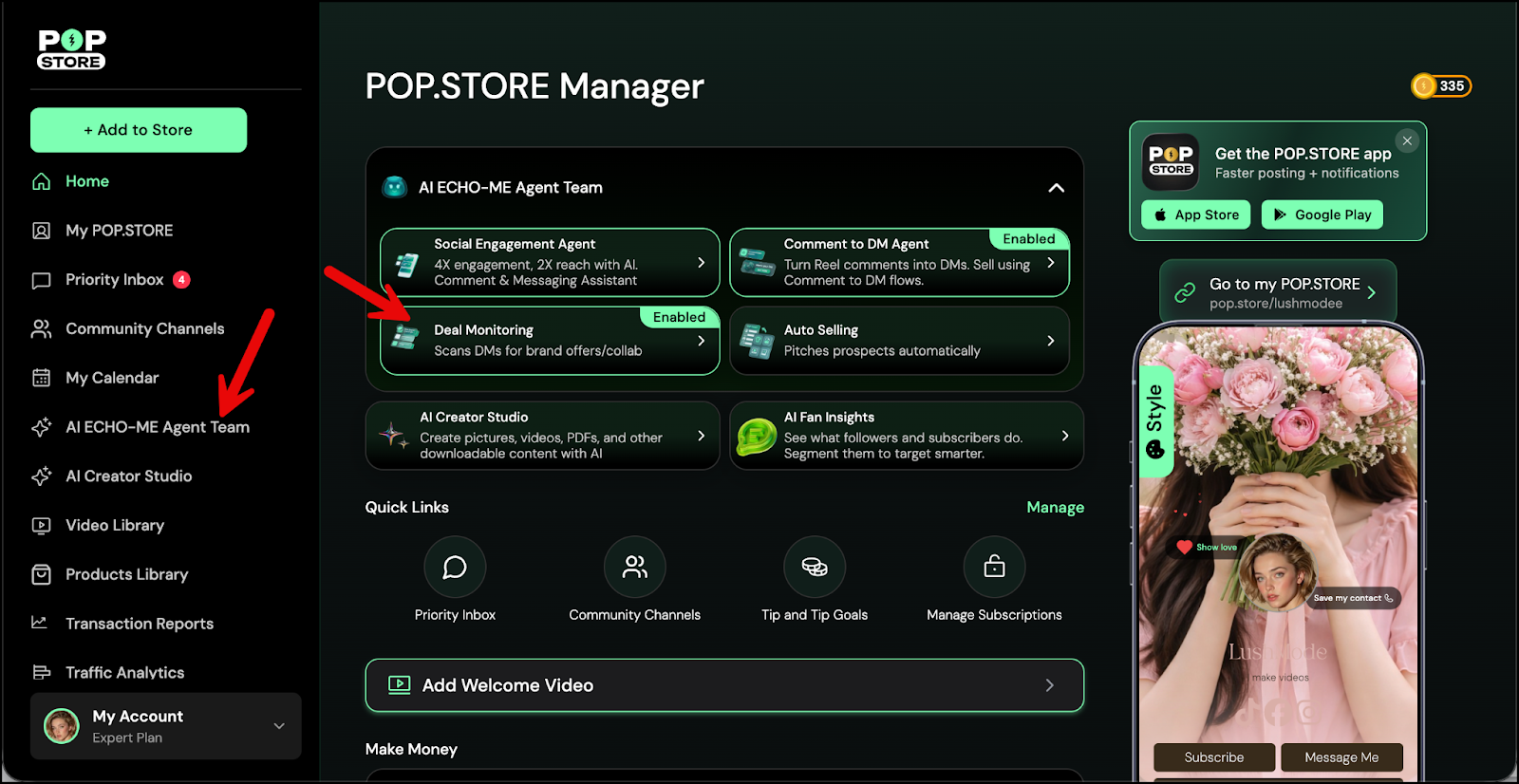Open the enabled Deal Monitoring agent card
1519x784 pixels.
click(550, 341)
